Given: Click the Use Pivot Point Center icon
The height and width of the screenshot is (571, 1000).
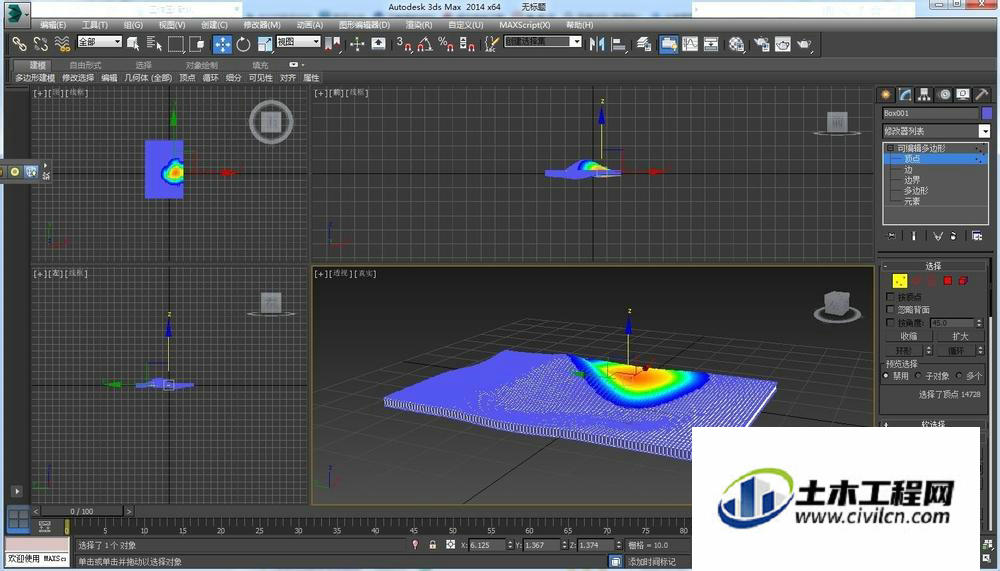Looking at the screenshot, I should 332,44.
